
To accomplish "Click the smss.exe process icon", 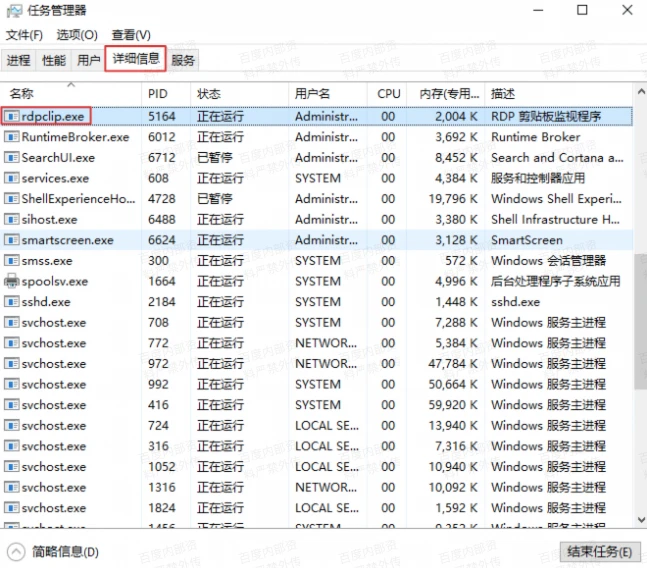I will 12,260.
